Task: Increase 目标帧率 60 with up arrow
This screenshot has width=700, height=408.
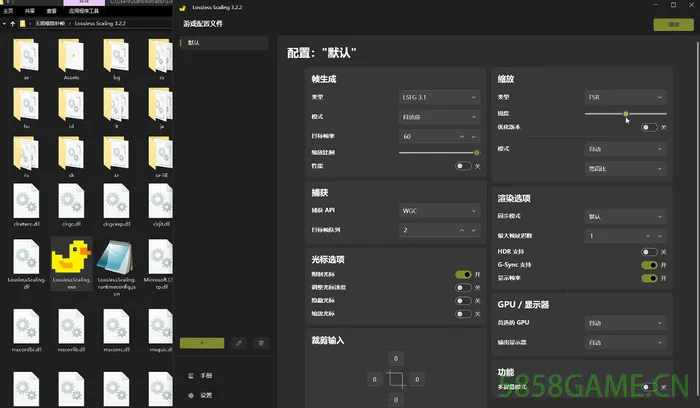Action: (462, 137)
